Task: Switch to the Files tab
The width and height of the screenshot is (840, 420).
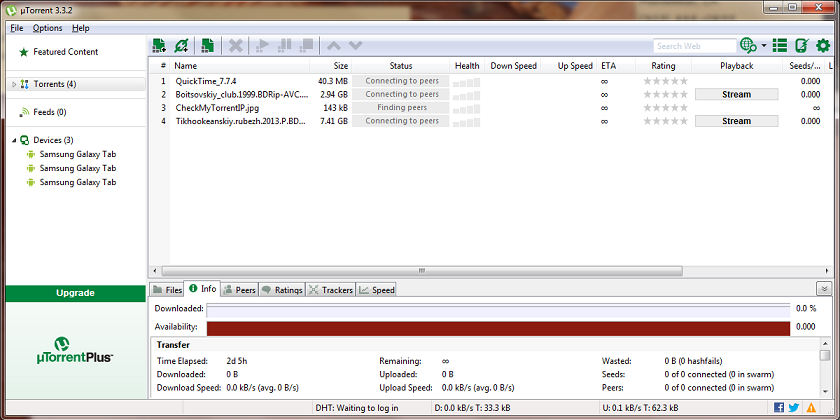Action: click(x=167, y=290)
